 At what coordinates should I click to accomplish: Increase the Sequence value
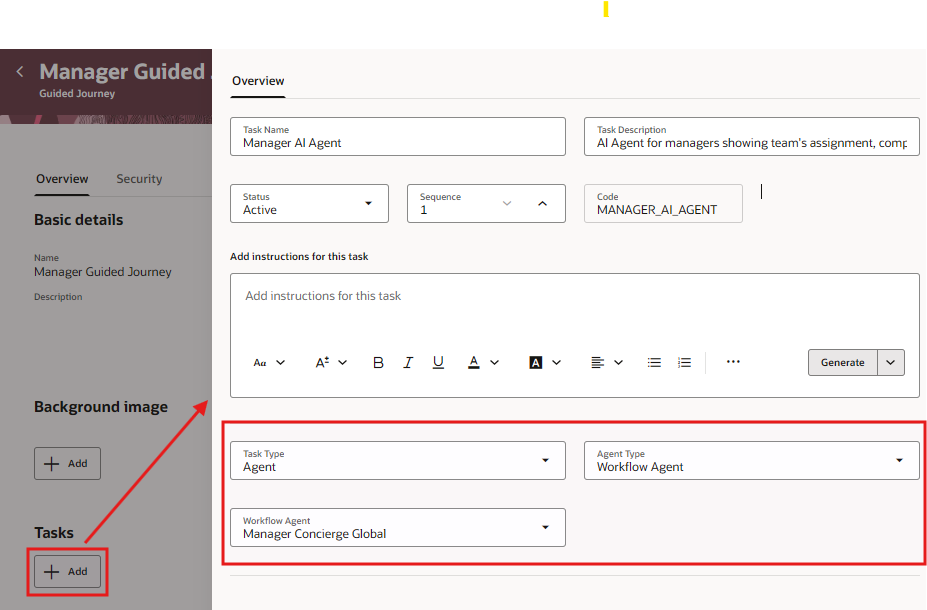tap(543, 203)
